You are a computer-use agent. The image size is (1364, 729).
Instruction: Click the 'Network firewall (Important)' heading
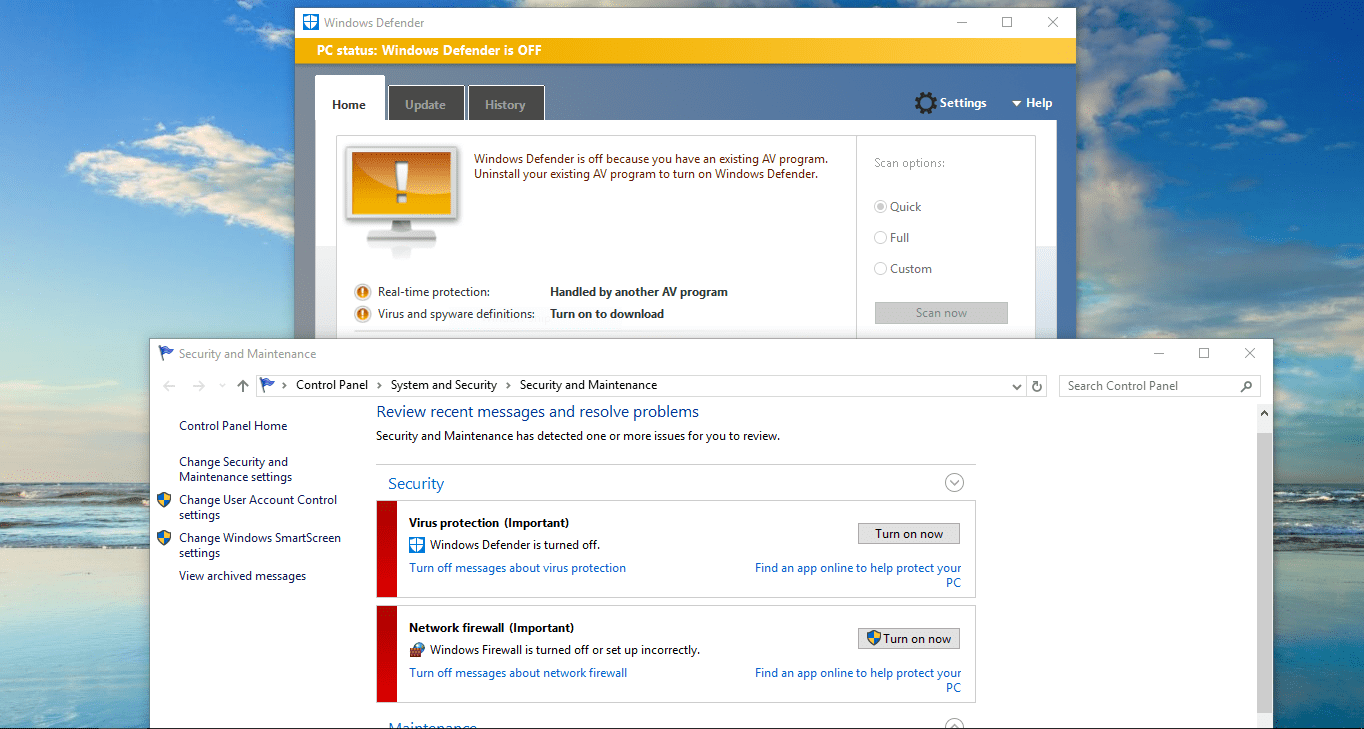(x=492, y=628)
